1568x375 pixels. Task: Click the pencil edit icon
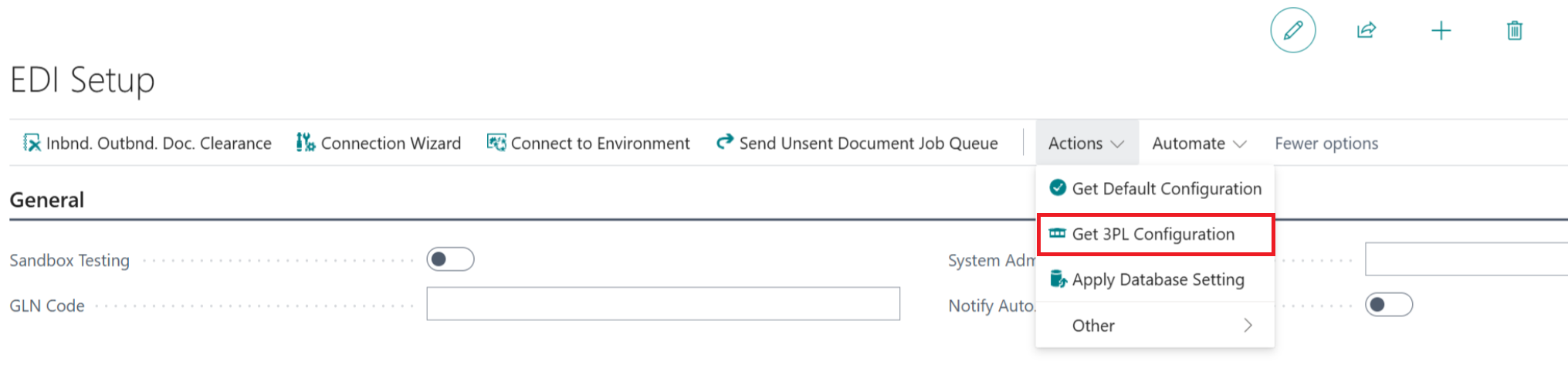tap(1292, 30)
